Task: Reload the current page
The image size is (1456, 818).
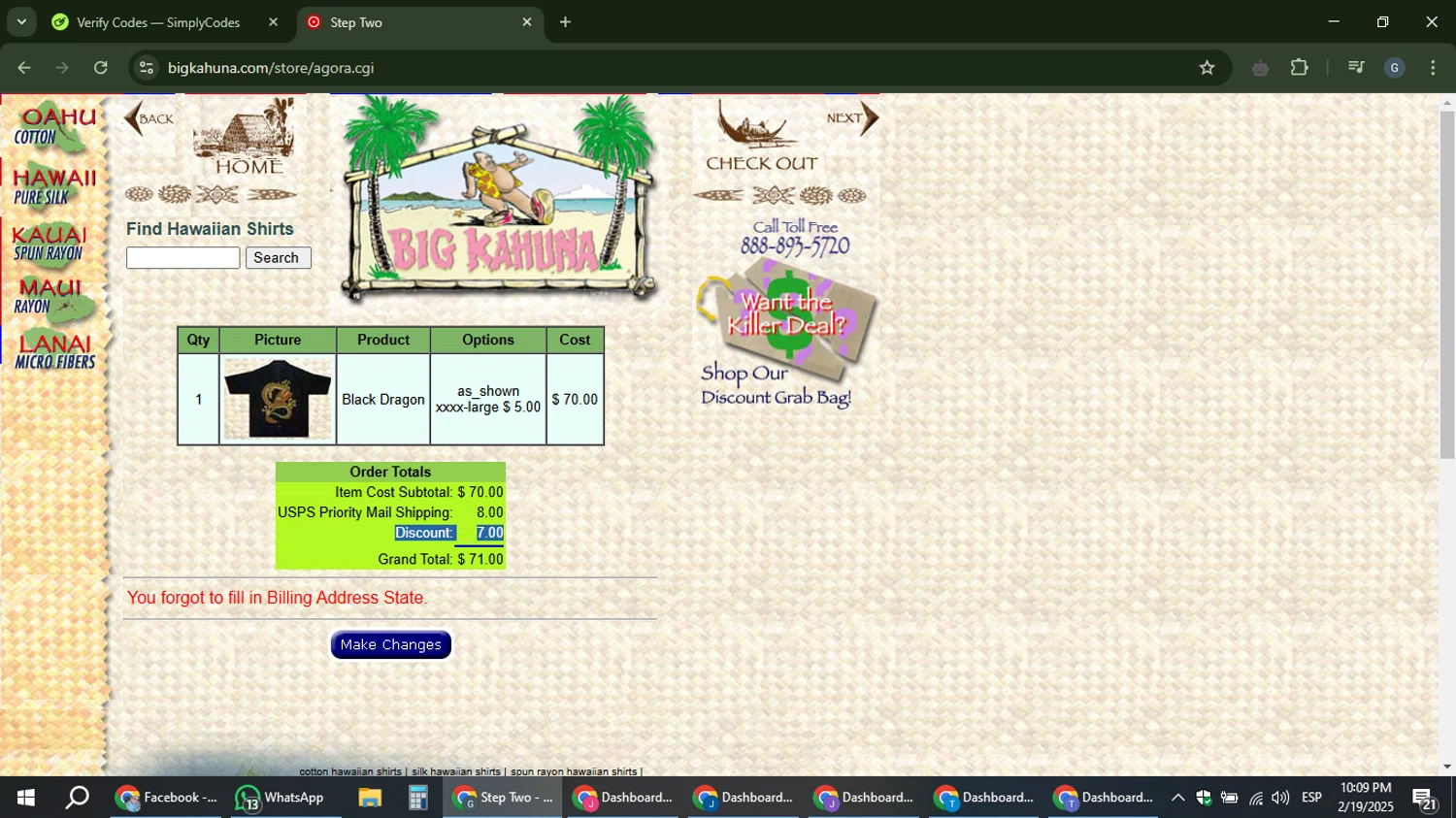Action: 101,68
